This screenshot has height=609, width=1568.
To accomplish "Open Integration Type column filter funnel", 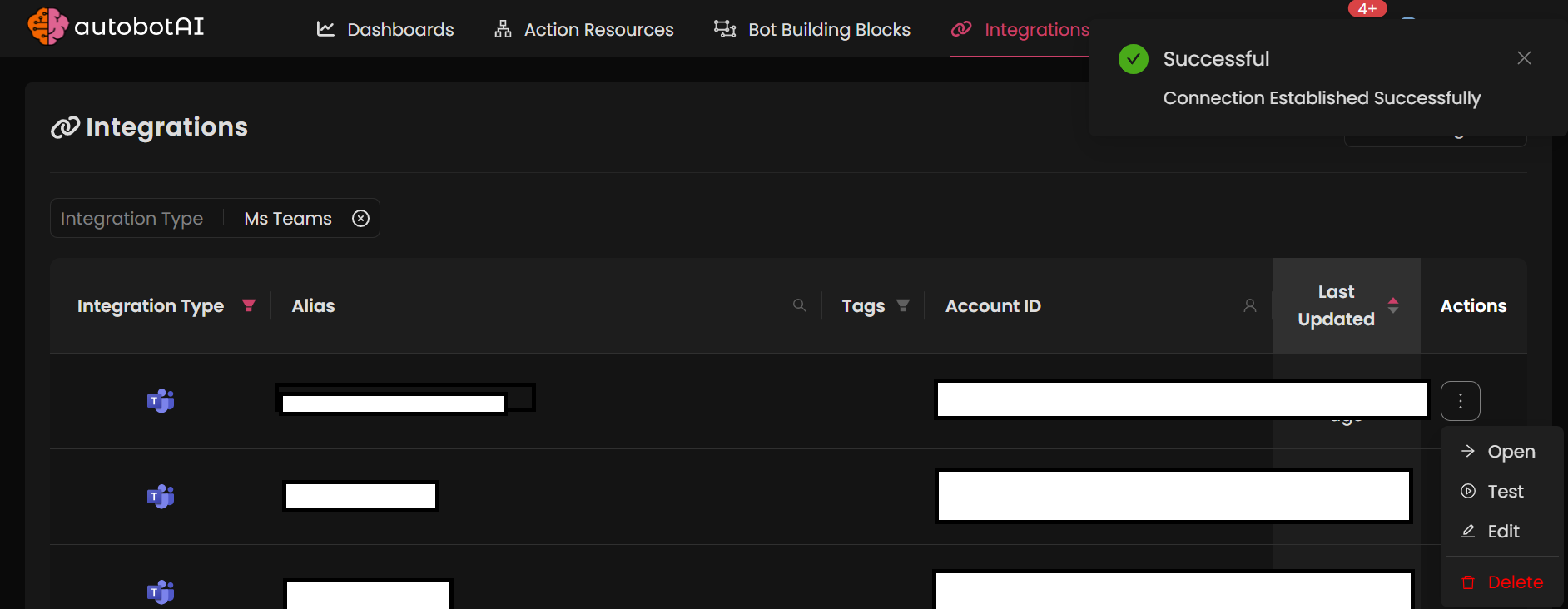I will coord(248,305).
